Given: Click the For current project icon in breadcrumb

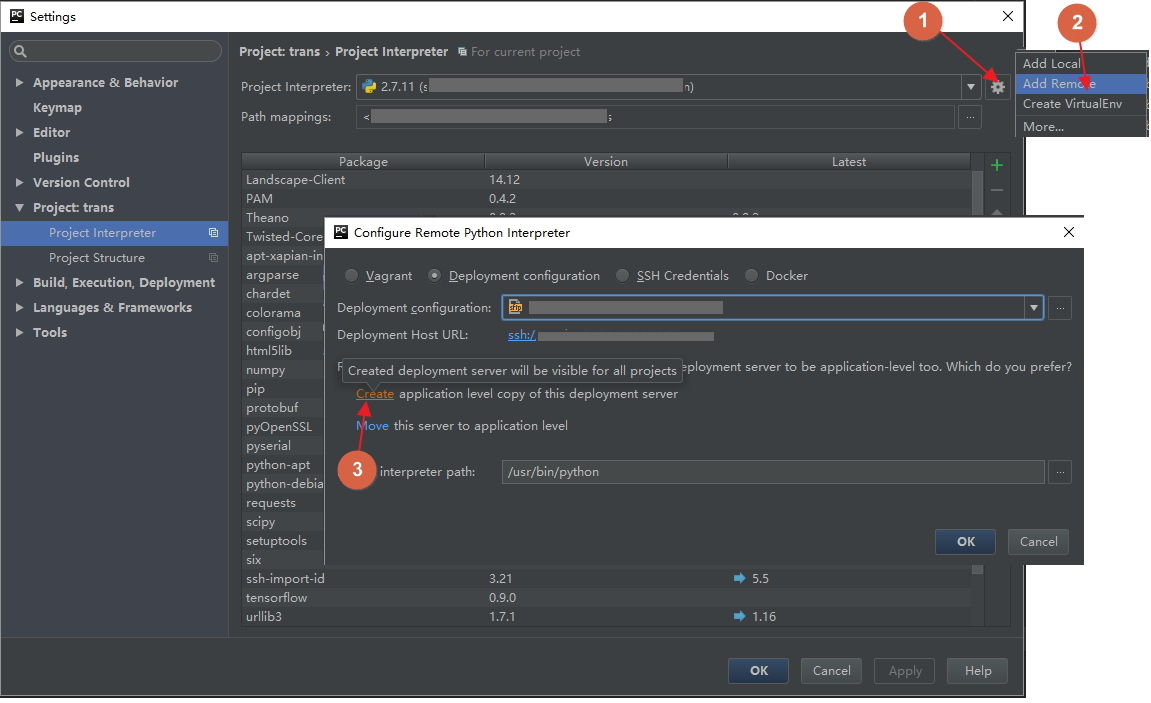Looking at the screenshot, I should pos(462,52).
